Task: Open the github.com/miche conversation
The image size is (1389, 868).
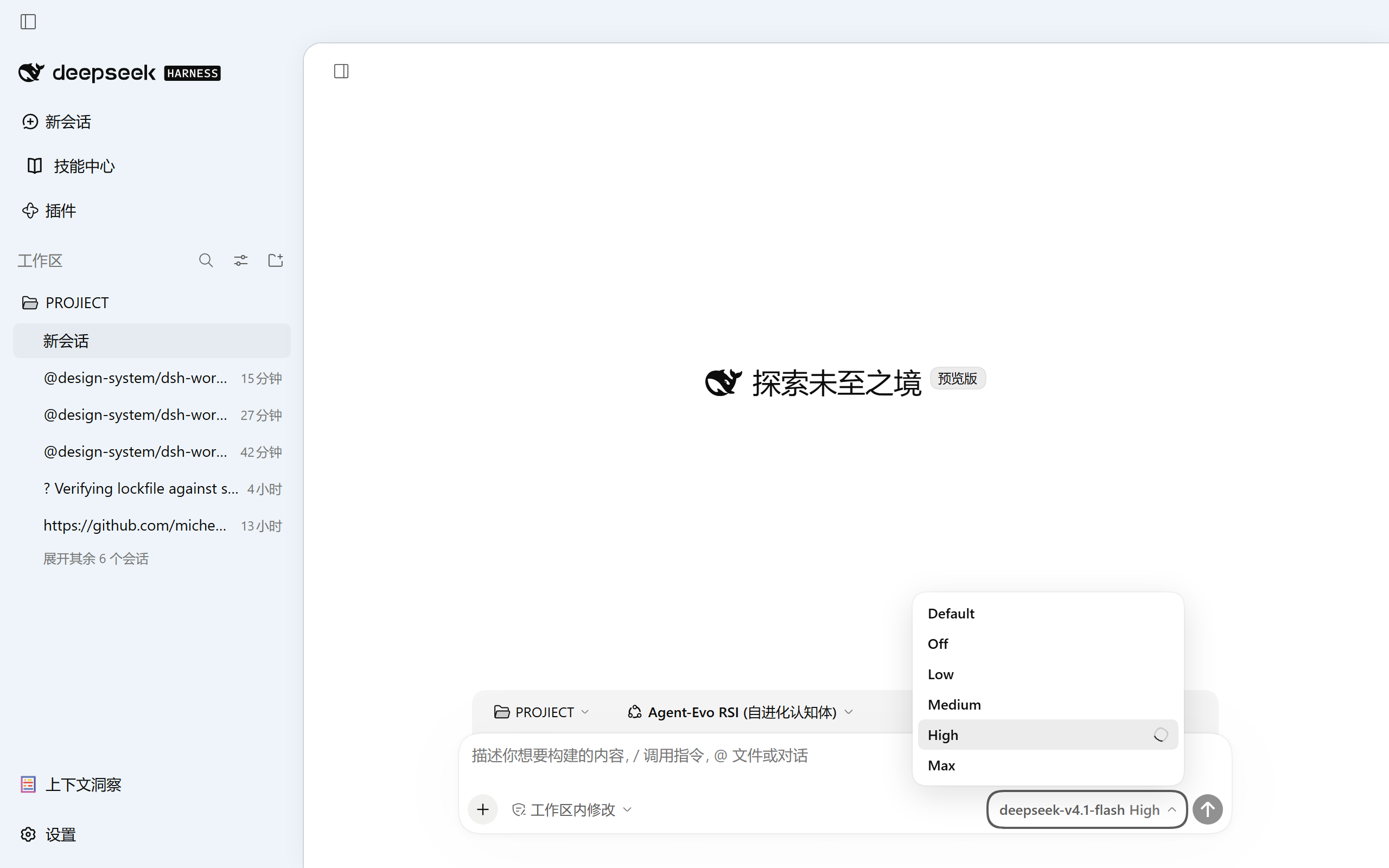Action: [x=152, y=525]
